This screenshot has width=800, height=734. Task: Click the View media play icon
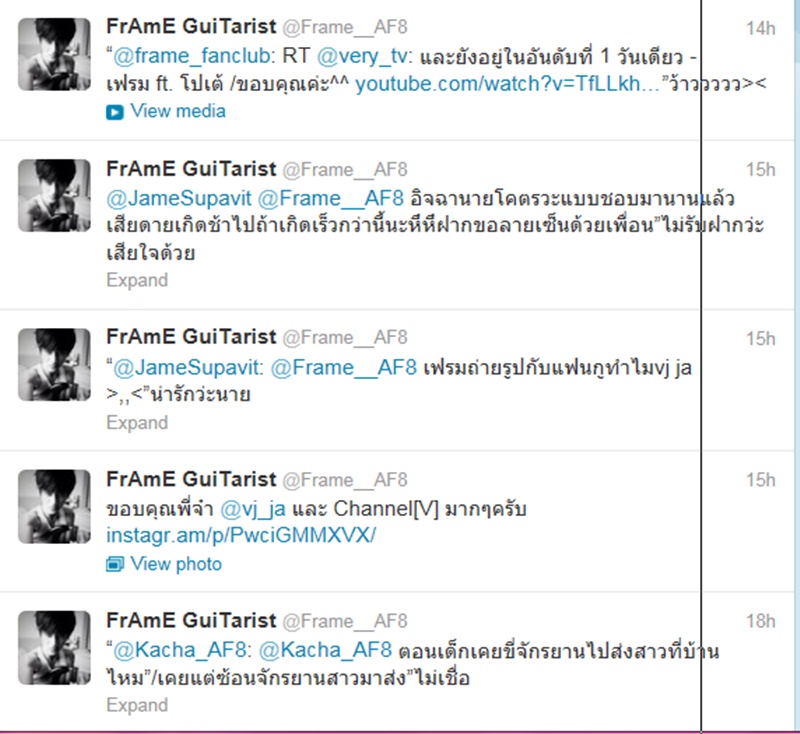(115, 112)
